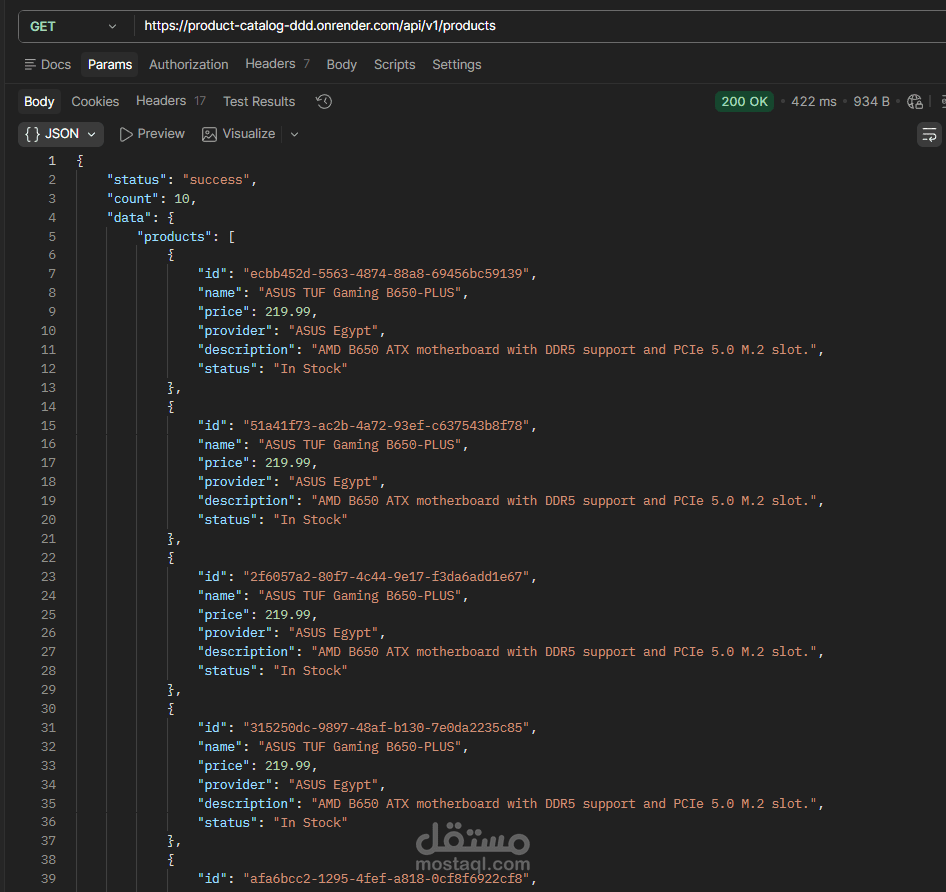Open the request Headers 7 tab
Image resolution: width=946 pixels, height=892 pixels.
click(278, 64)
